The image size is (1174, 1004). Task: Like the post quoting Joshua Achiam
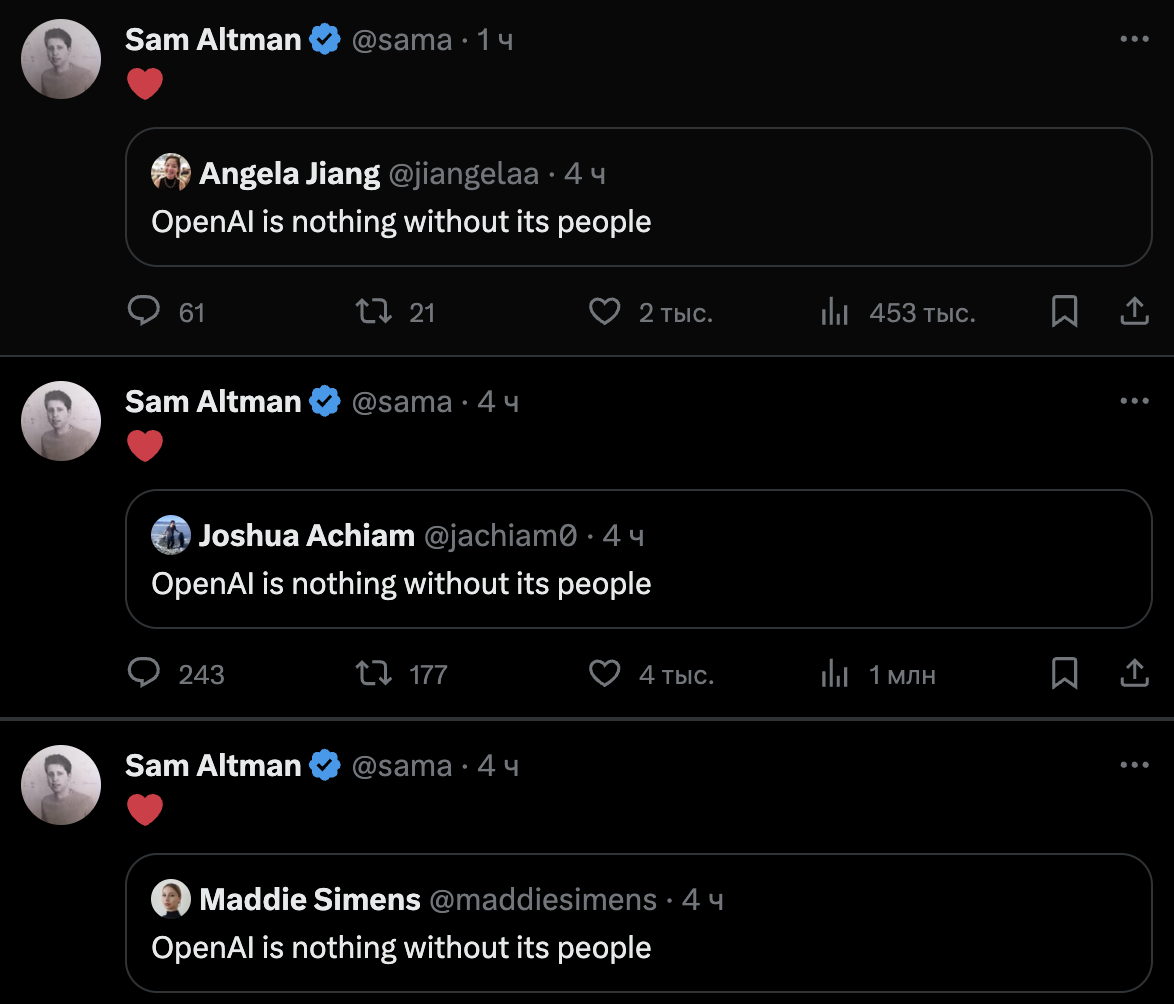click(x=604, y=675)
